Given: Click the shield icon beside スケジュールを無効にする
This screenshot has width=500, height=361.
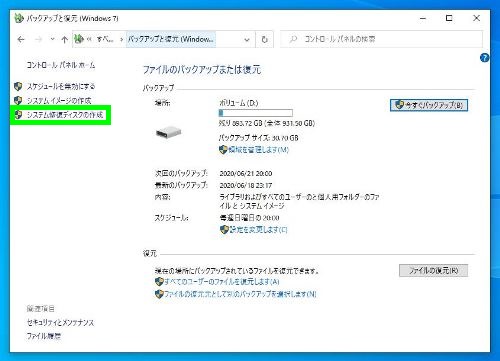Looking at the screenshot, I should [x=18, y=86].
